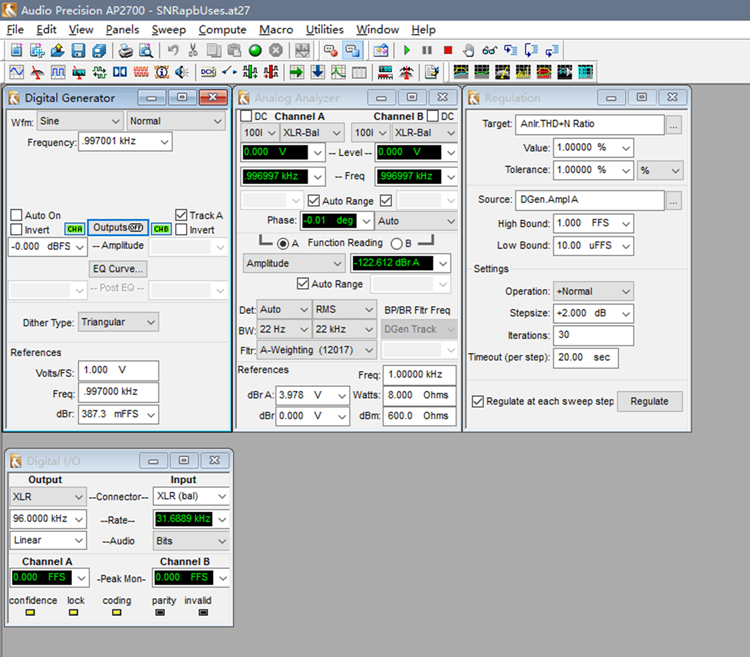This screenshot has width=750, height=657.
Task: Toggle Auto Range under Function Reading Amplitude
Action: 302,284
